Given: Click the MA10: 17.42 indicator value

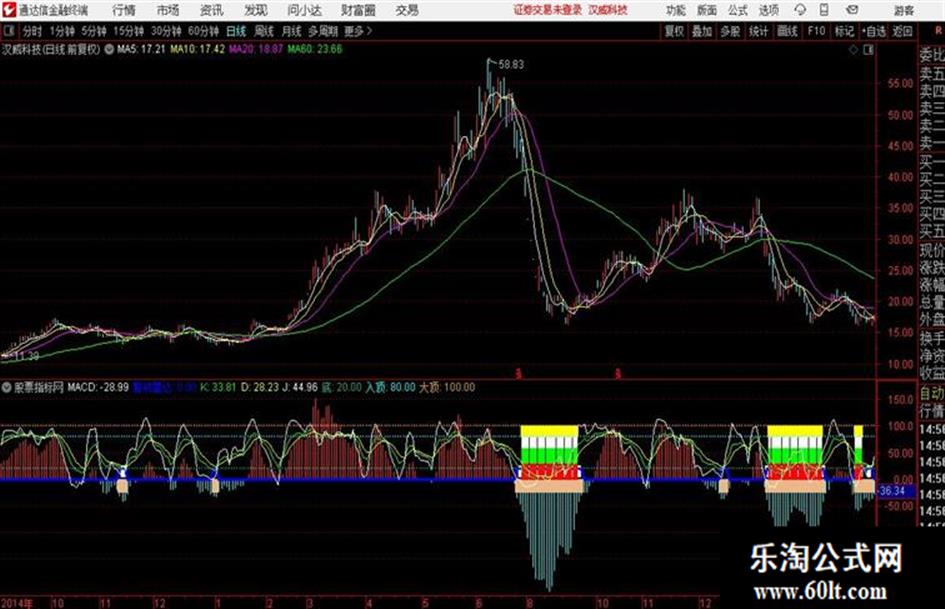Looking at the screenshot, I should [x=197, y=49].
